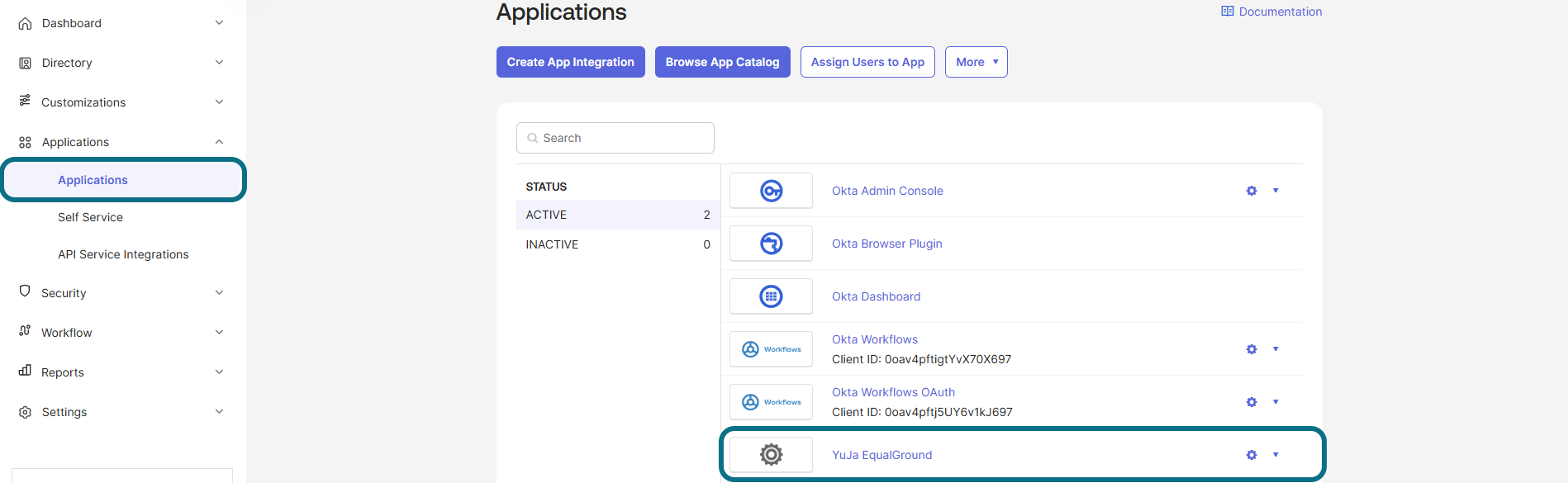Click the Dashboard home icon in sidebar
The width and height of the screenshot is (1568, 483).
26,23
